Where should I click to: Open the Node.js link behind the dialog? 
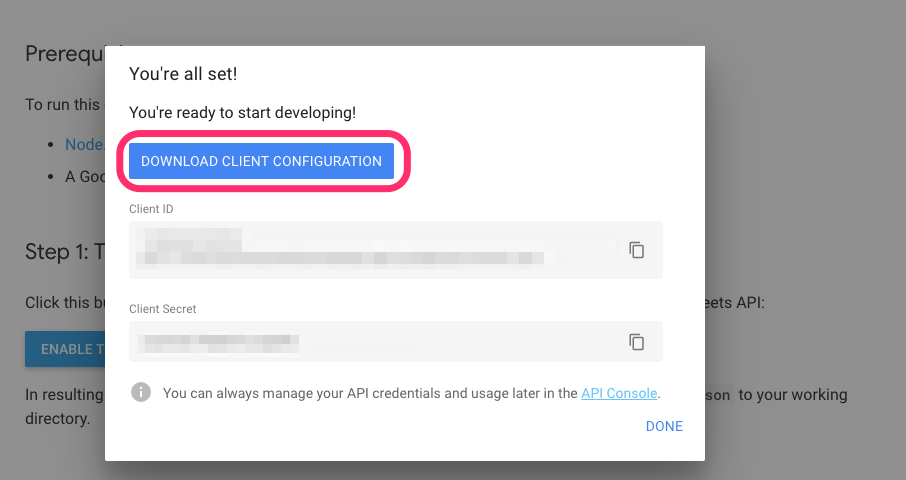[84, 144]
